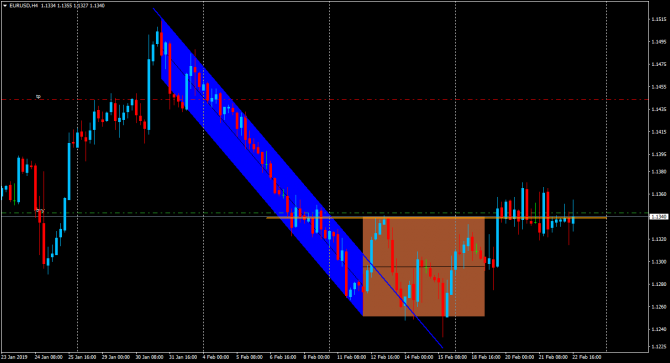670x363 pixels.
Task: Click the orange horizontal line above rectangle
Action: [x=436, y=218]
